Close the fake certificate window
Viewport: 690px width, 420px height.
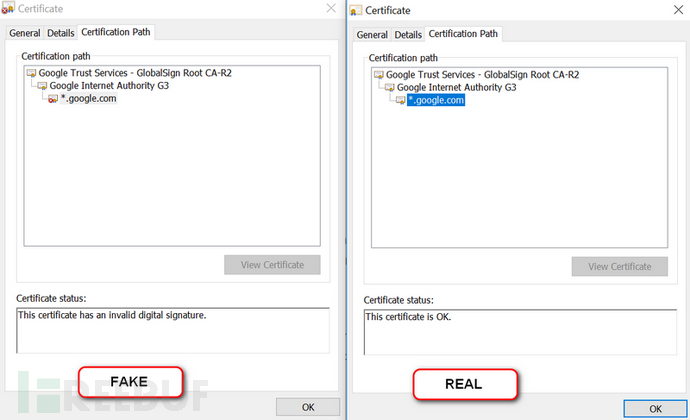331,8
